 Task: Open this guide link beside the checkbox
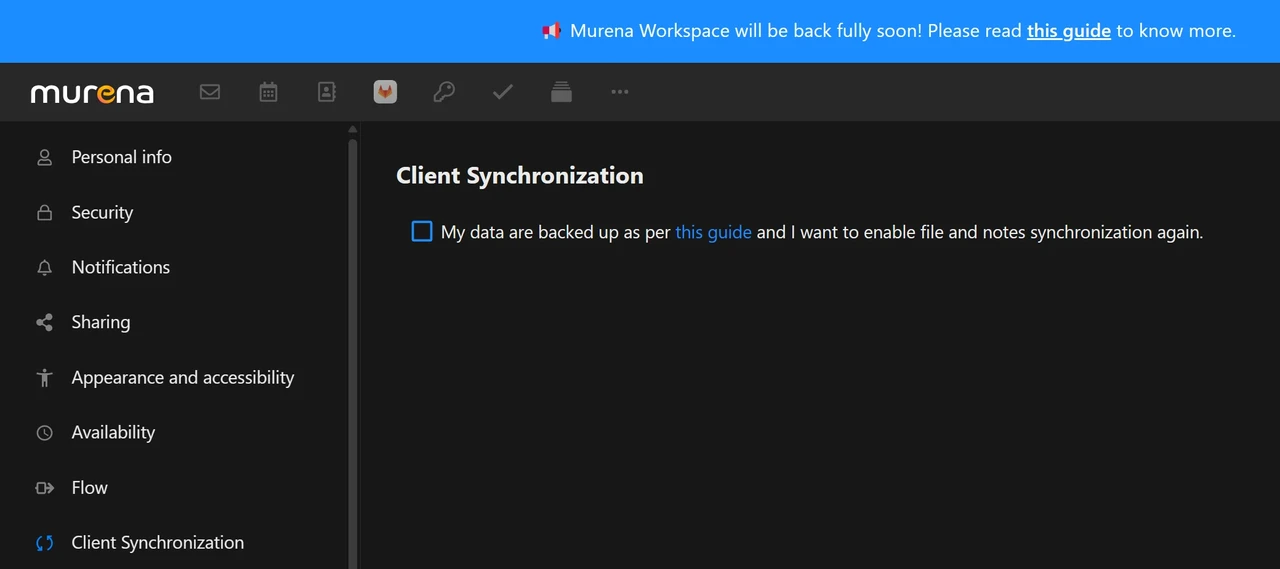(x=713, y=232)
